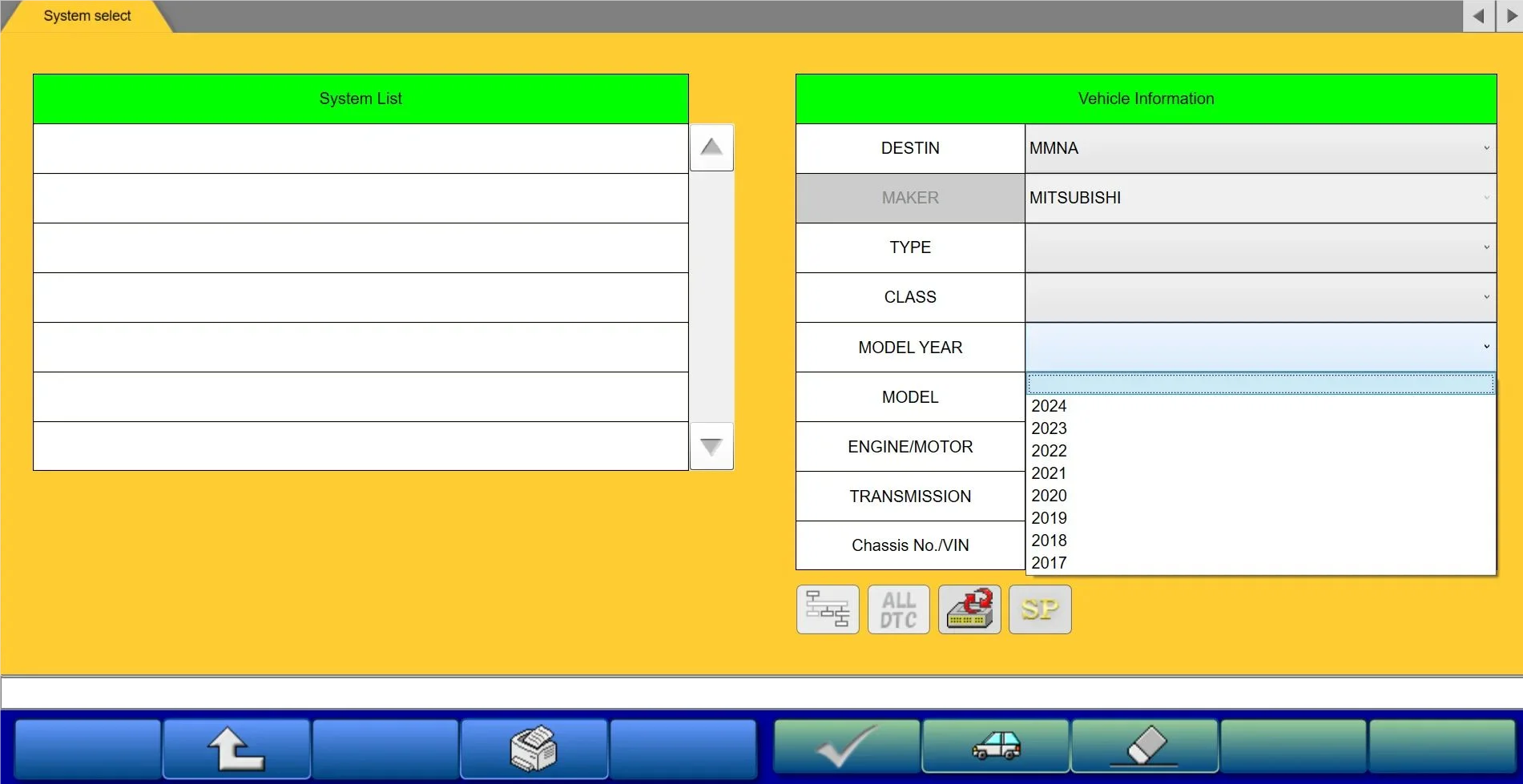Click the white status message bar

tap(761, 693)
